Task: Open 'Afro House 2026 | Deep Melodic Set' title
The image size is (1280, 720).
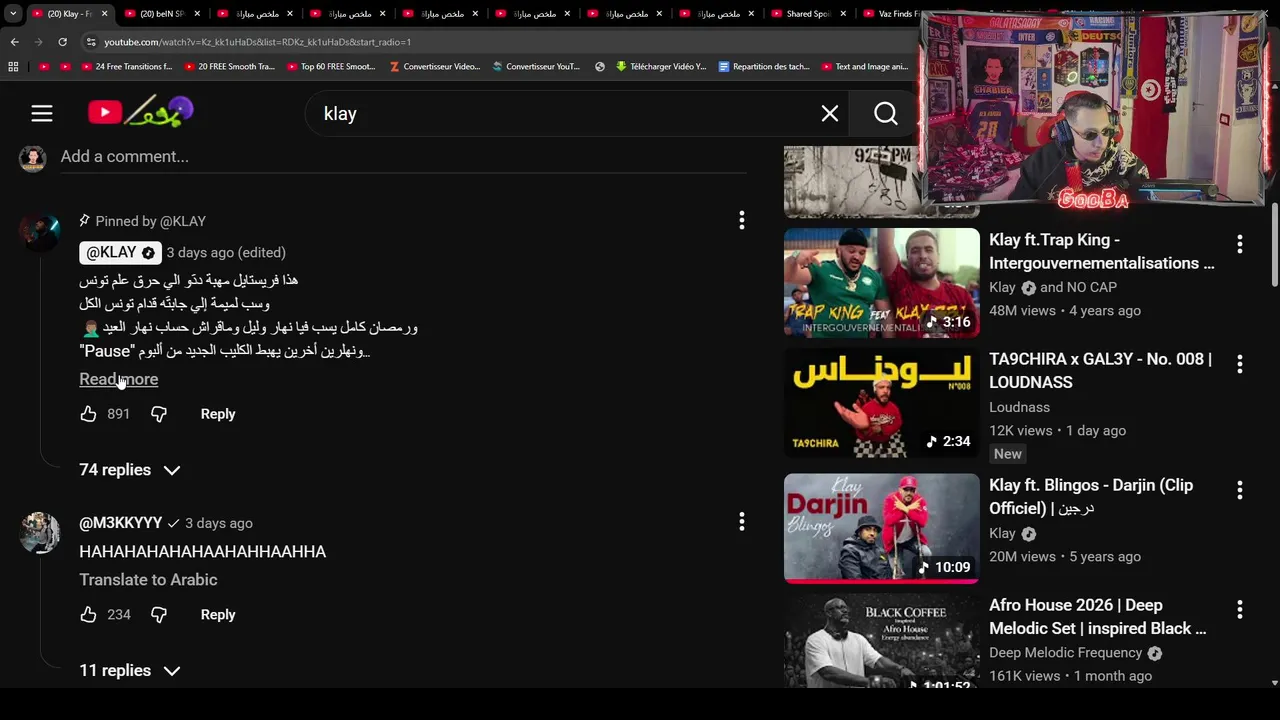Action: [1097, 616]
